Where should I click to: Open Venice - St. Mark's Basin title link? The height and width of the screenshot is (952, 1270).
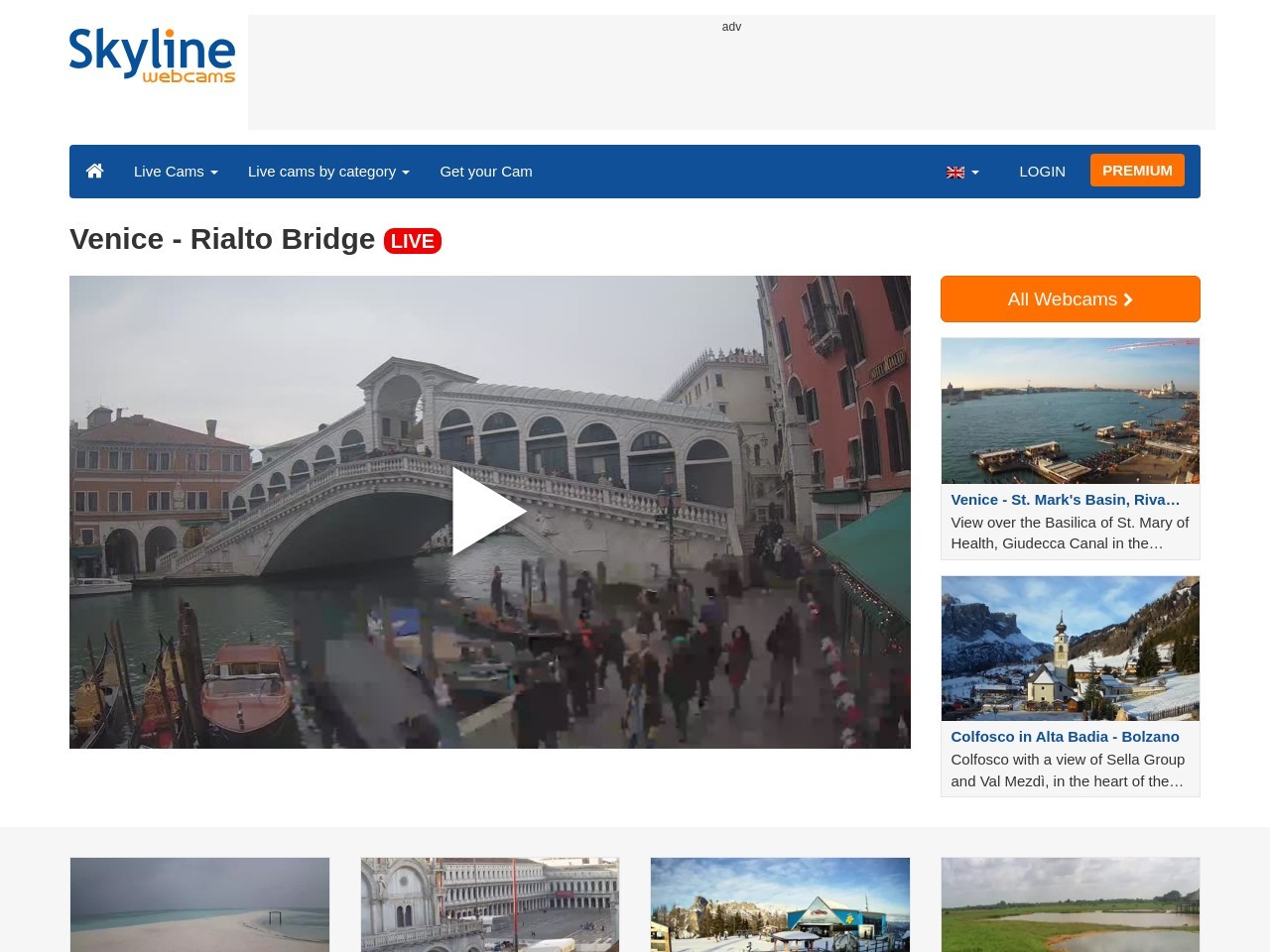(1065, 500)
